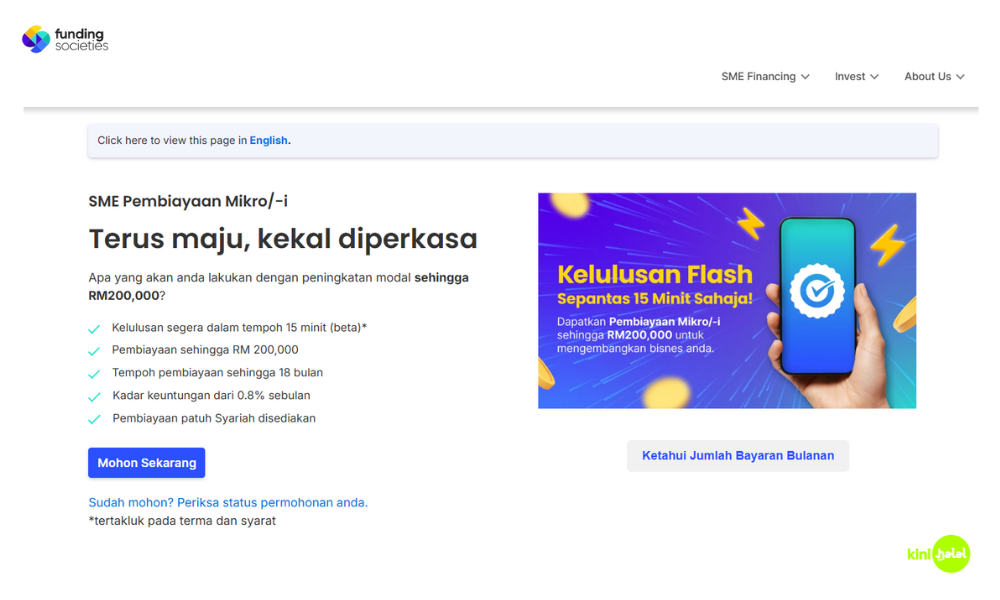Click the Terus maju, kekal diperkasa heading

point(283,239)
